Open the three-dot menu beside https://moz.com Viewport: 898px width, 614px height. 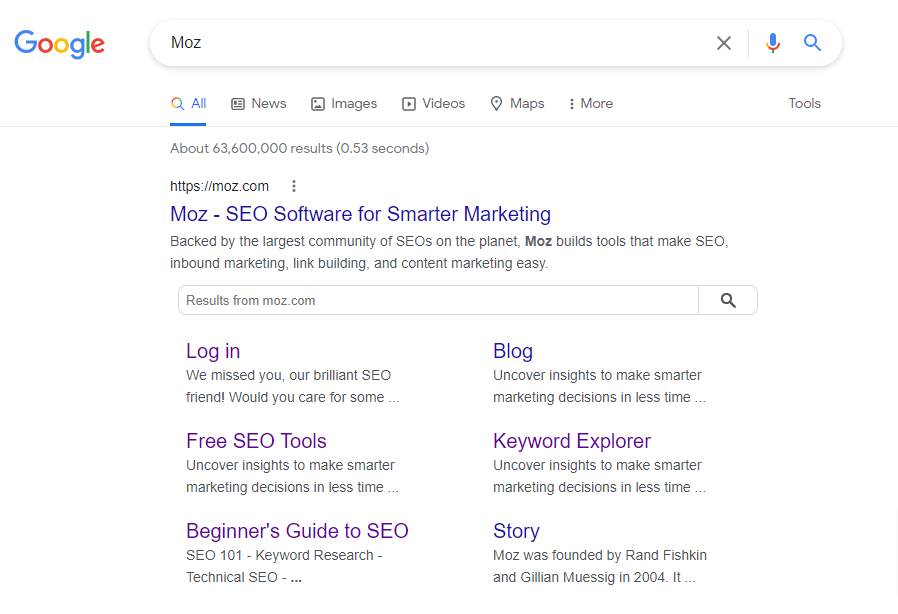pyautogui.click(x=294, y=186)
